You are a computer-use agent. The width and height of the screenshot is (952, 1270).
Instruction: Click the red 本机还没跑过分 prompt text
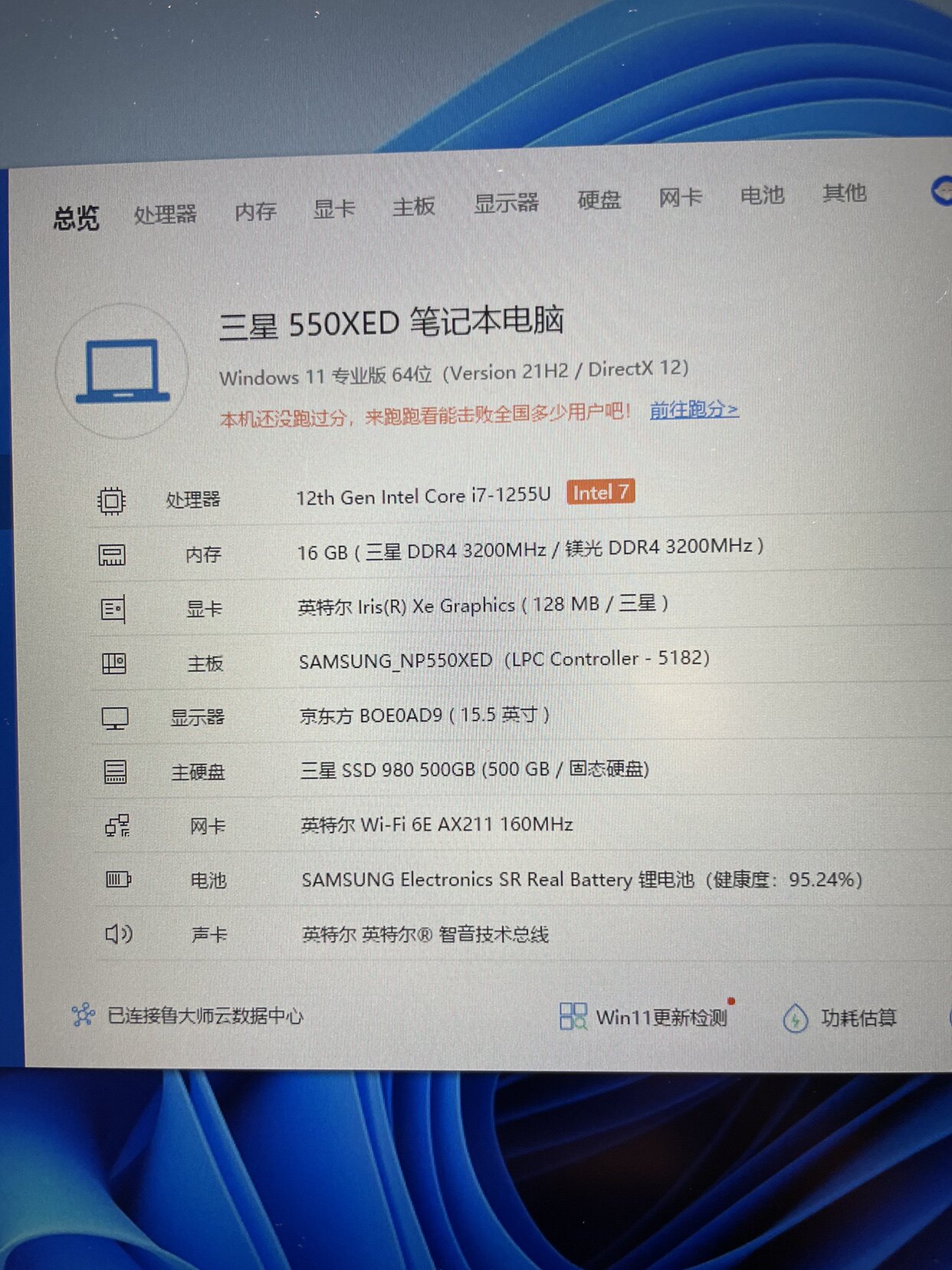(425, 415)
